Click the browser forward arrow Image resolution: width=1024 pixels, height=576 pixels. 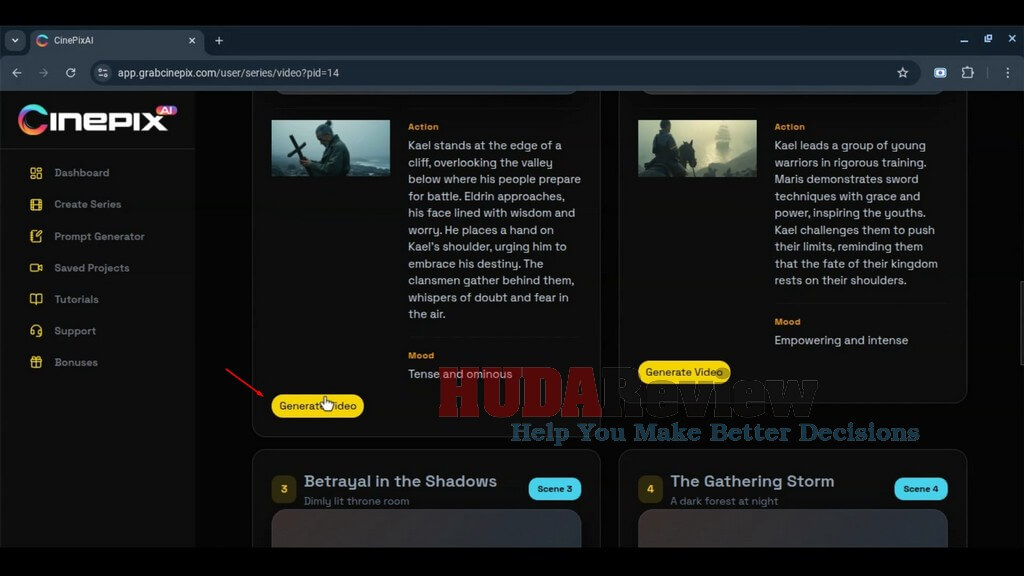[x=44, y=72]
